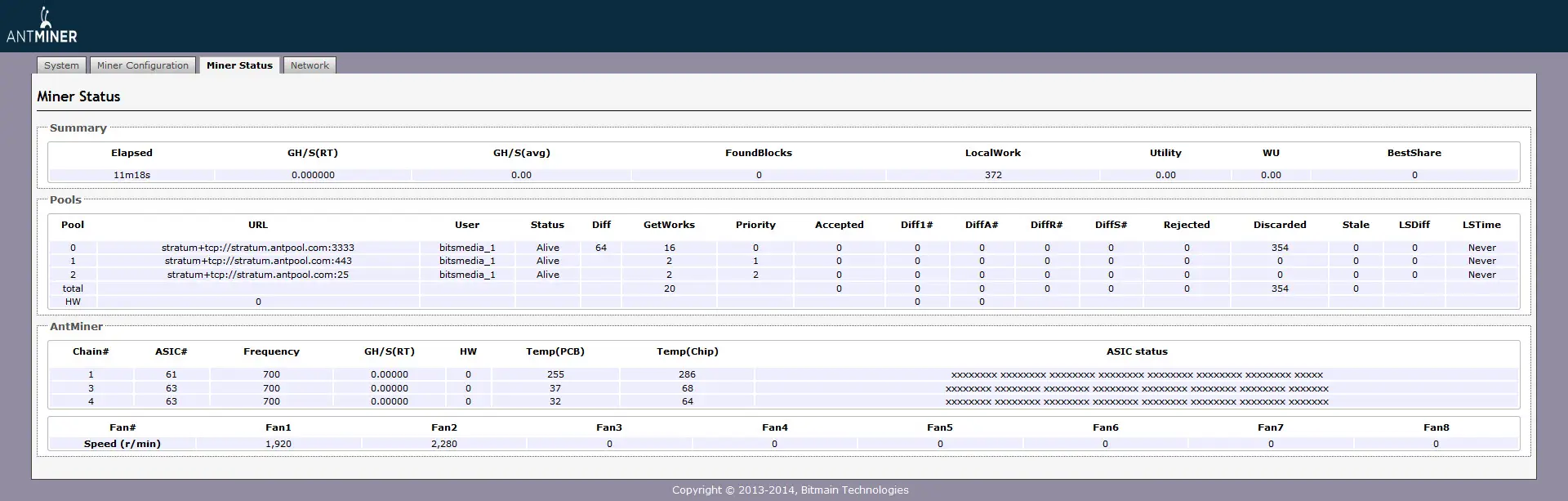Click the Utility column header
Screen dimensions: 1568x501
(x=1165, y=153)
